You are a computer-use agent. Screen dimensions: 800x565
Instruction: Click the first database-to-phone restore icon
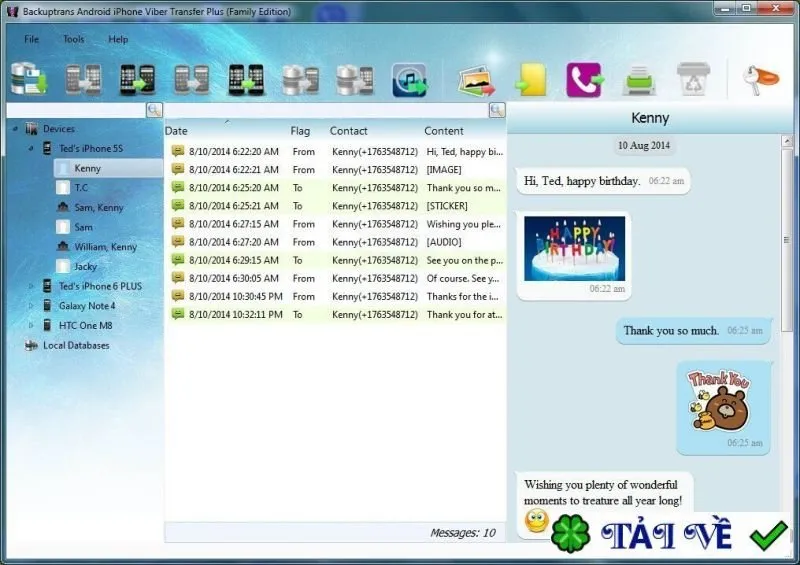pos(301,80)
